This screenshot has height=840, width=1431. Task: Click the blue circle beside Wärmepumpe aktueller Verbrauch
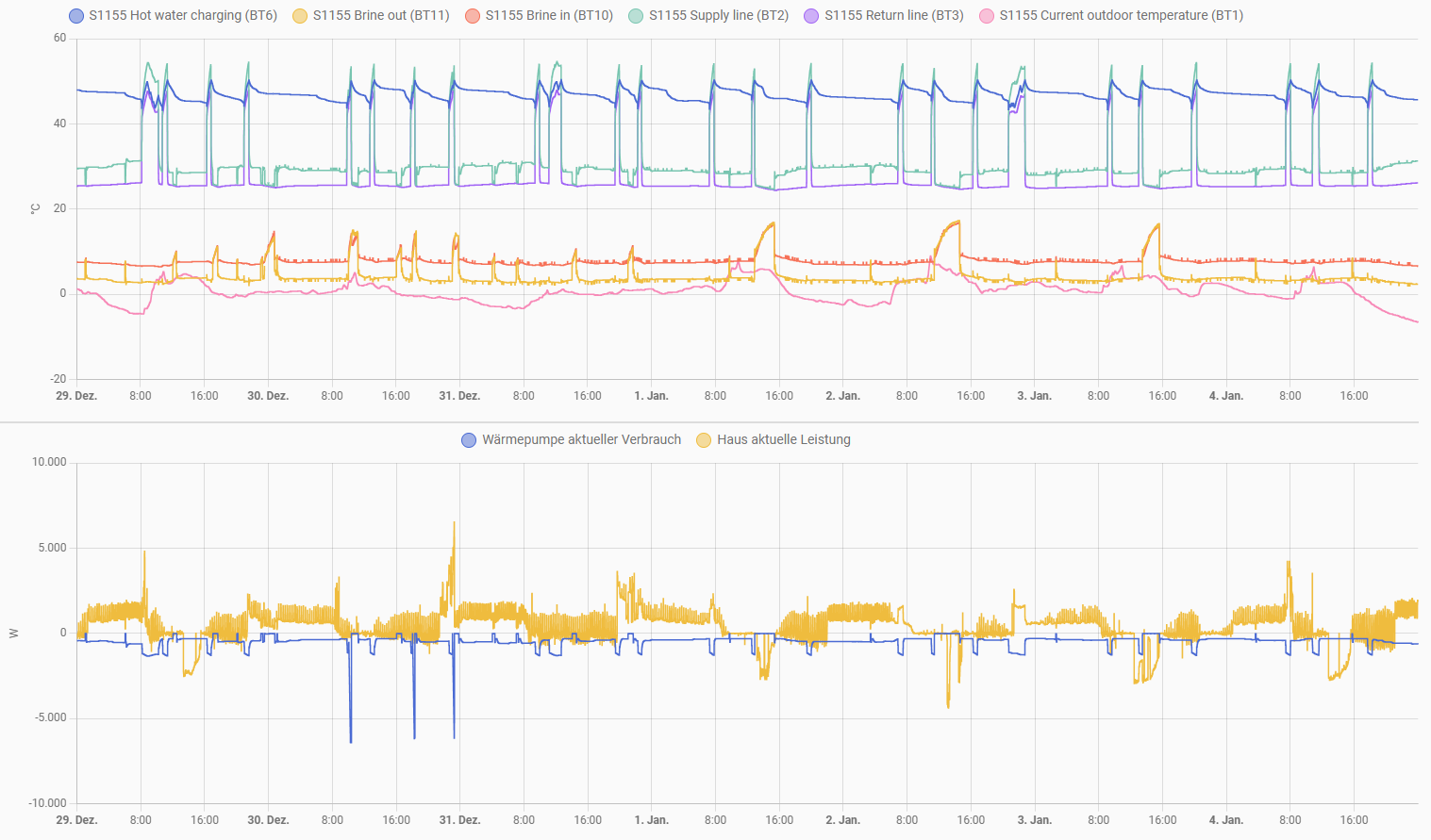469,440
